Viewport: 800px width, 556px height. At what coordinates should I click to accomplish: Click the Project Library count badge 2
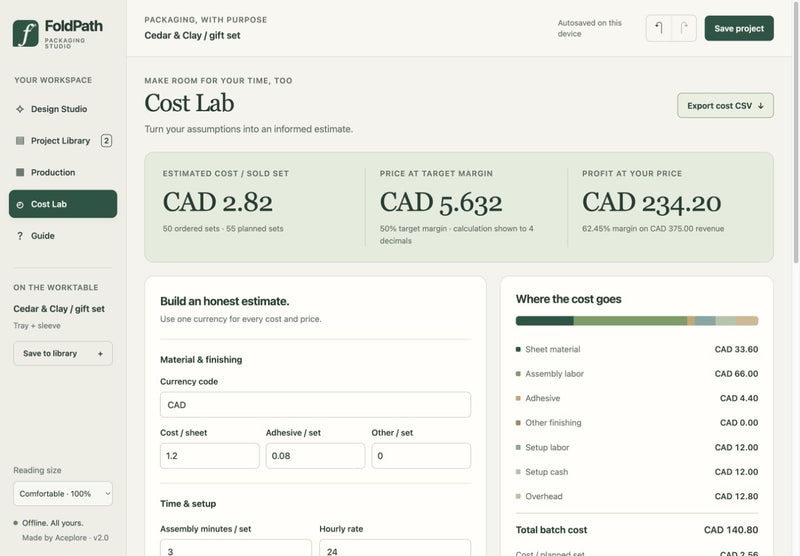coord(106,141)
